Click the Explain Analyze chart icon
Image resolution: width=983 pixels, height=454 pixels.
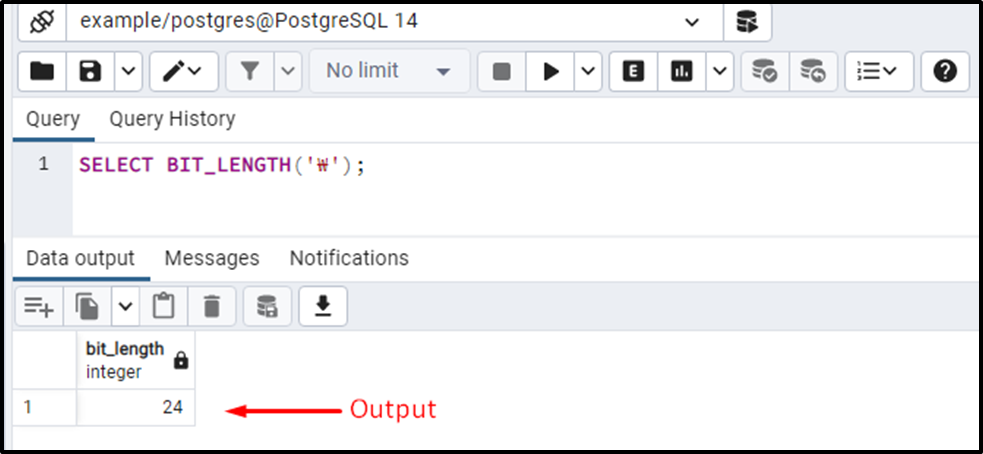click(681, 71)
